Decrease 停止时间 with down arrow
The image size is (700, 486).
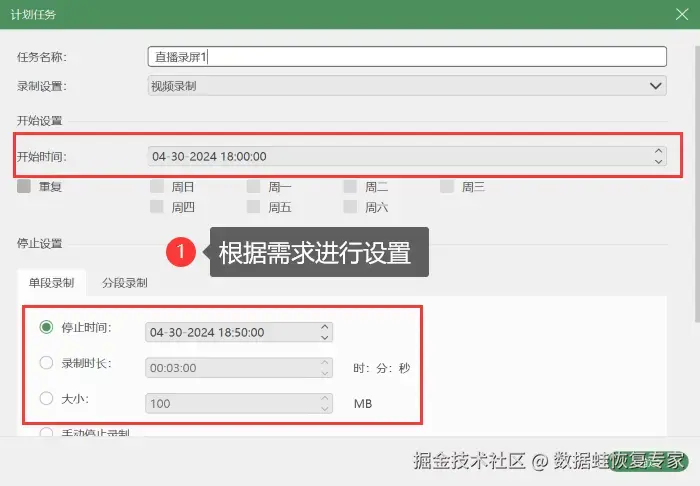(x=325, y=337)
